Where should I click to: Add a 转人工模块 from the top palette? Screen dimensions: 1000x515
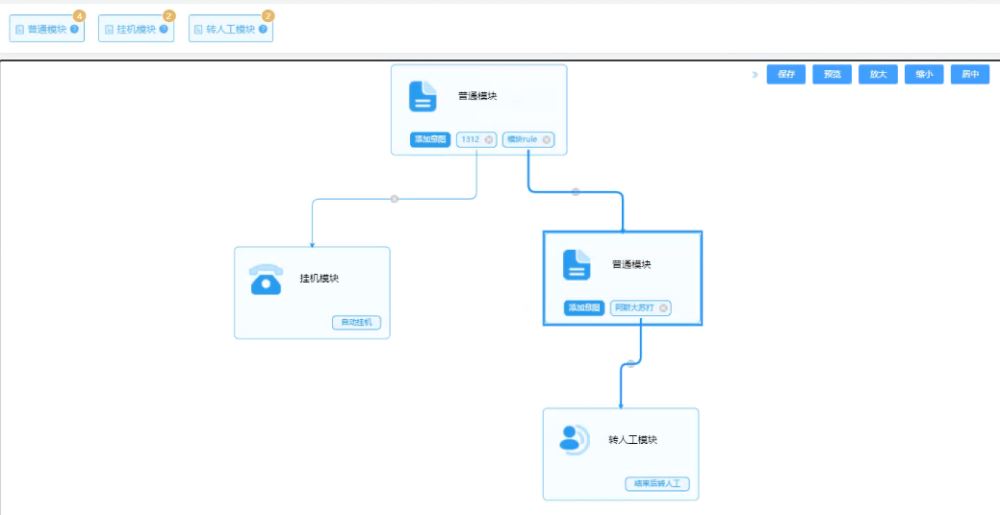229,29
